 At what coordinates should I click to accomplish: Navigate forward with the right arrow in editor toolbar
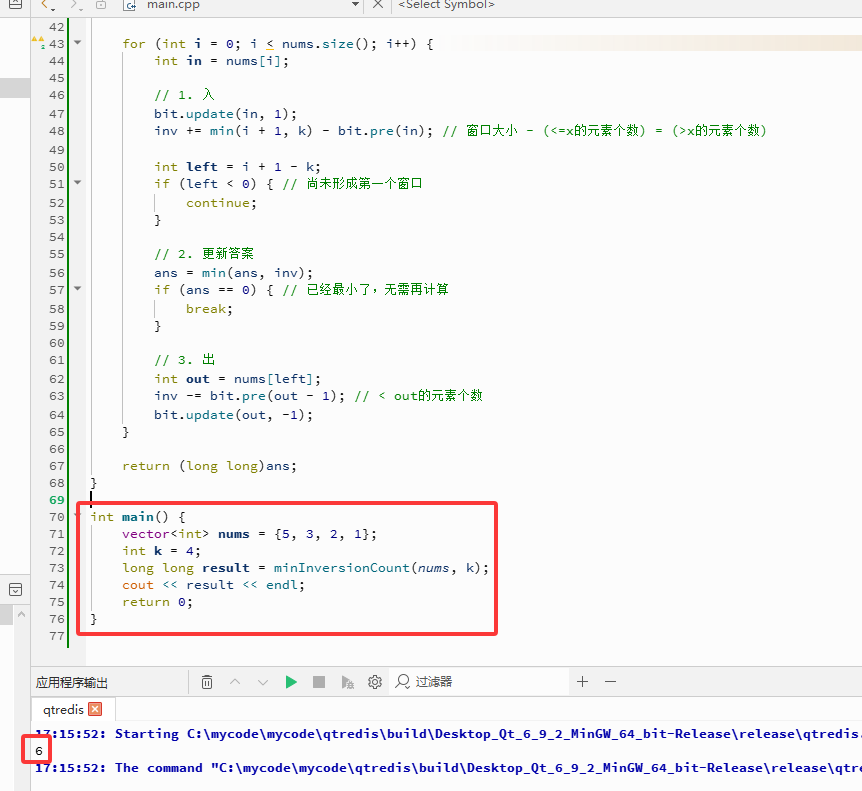tap(75, 5)
